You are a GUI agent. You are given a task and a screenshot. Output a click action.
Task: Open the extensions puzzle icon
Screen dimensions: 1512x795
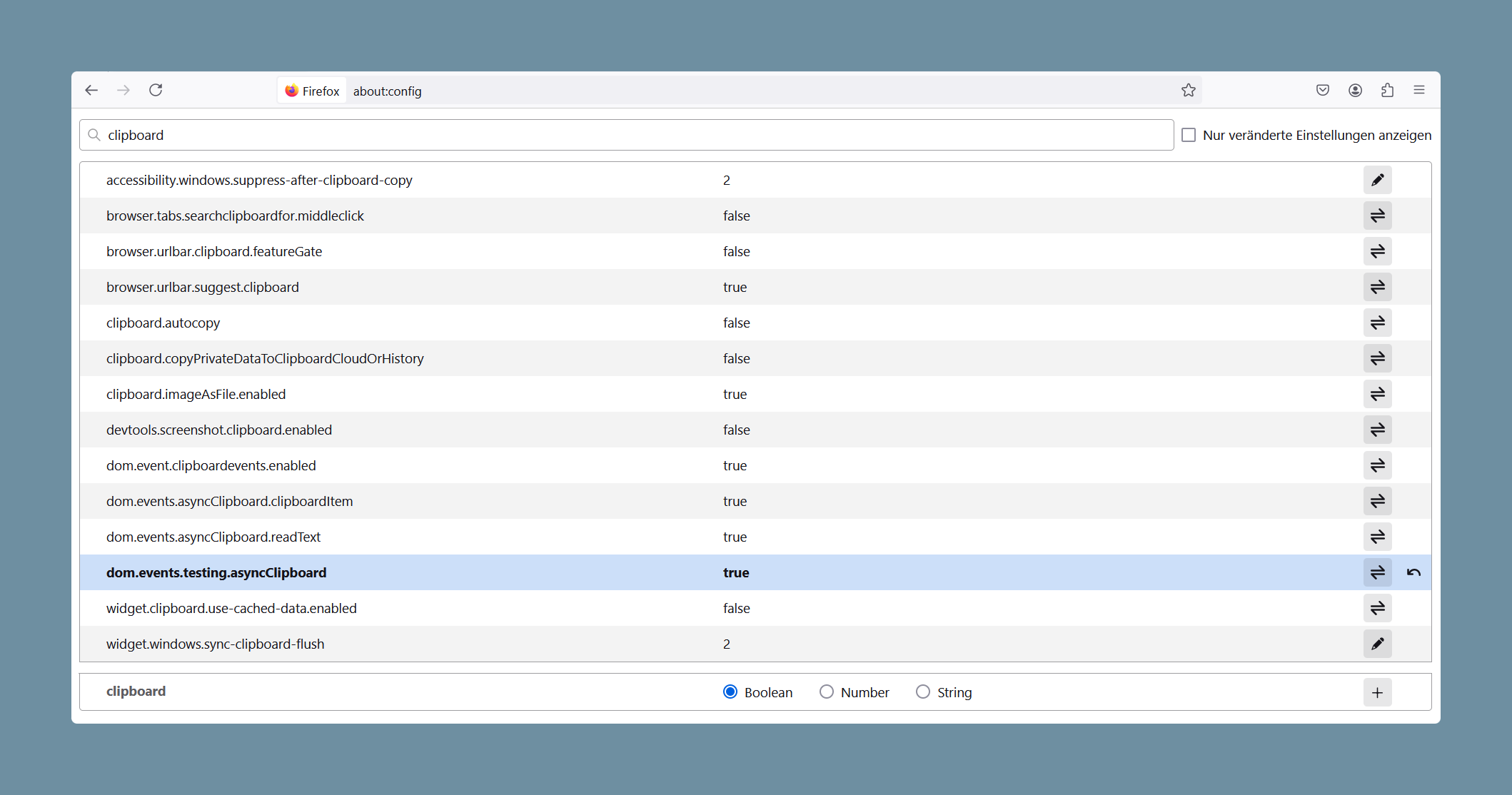[x=1387, y=90]
